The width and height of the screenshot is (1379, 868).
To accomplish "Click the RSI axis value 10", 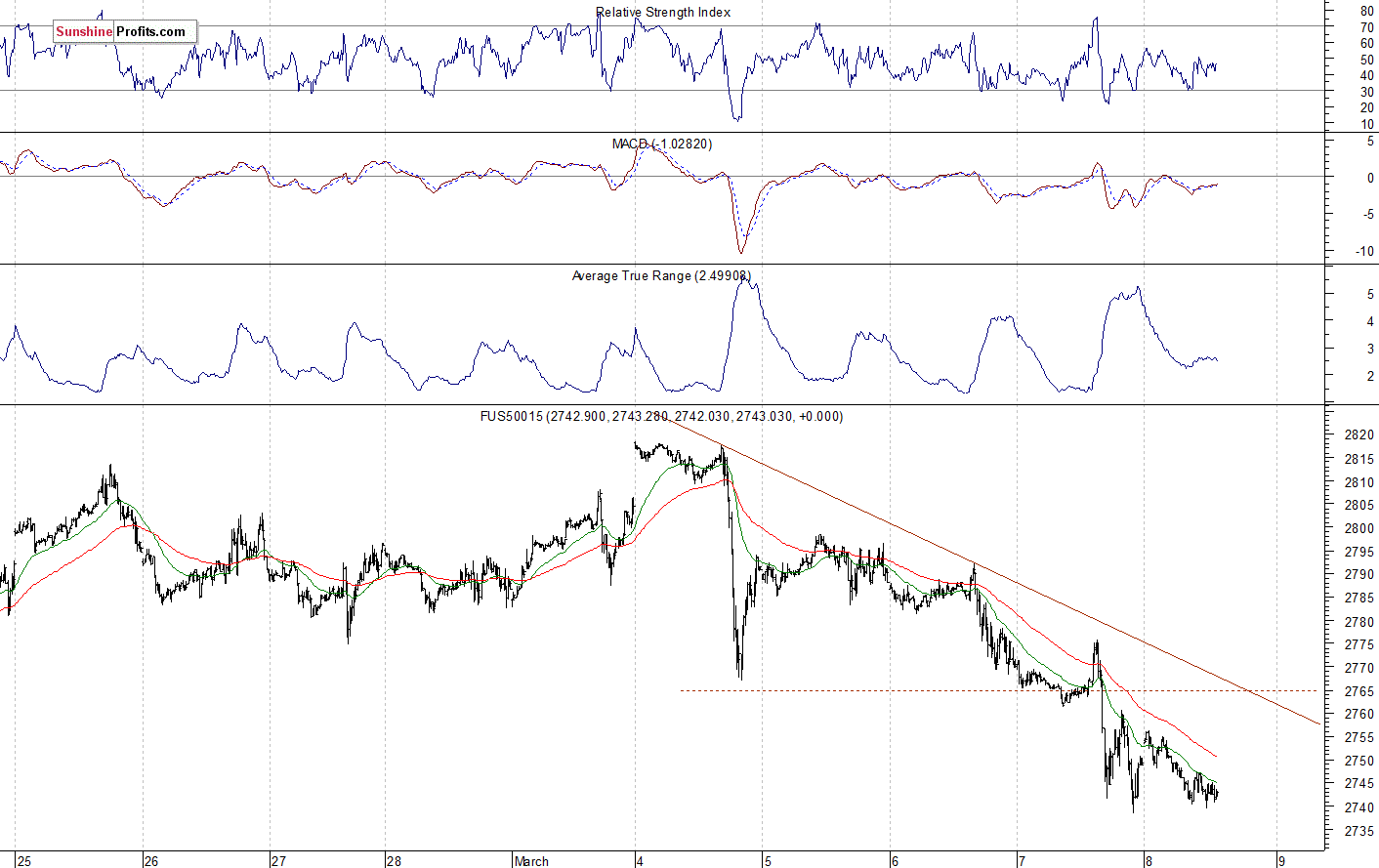I will 1366,125.
